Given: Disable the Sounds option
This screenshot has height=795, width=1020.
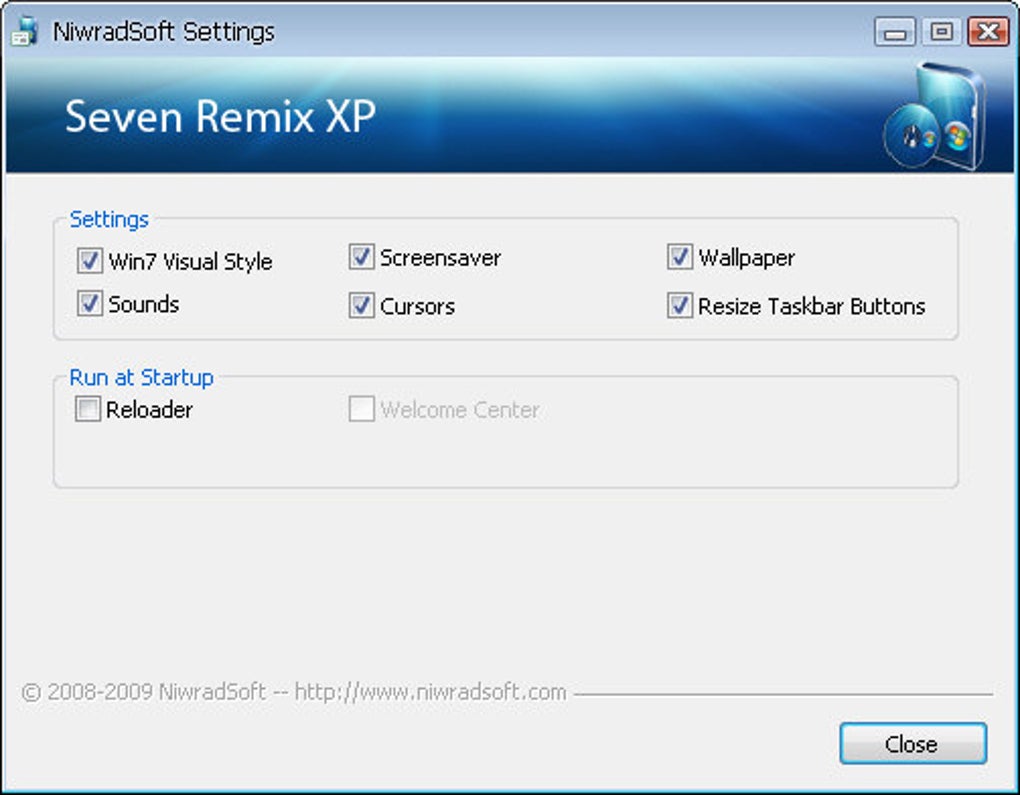Looking at the screenshot, I should point(90,304).
